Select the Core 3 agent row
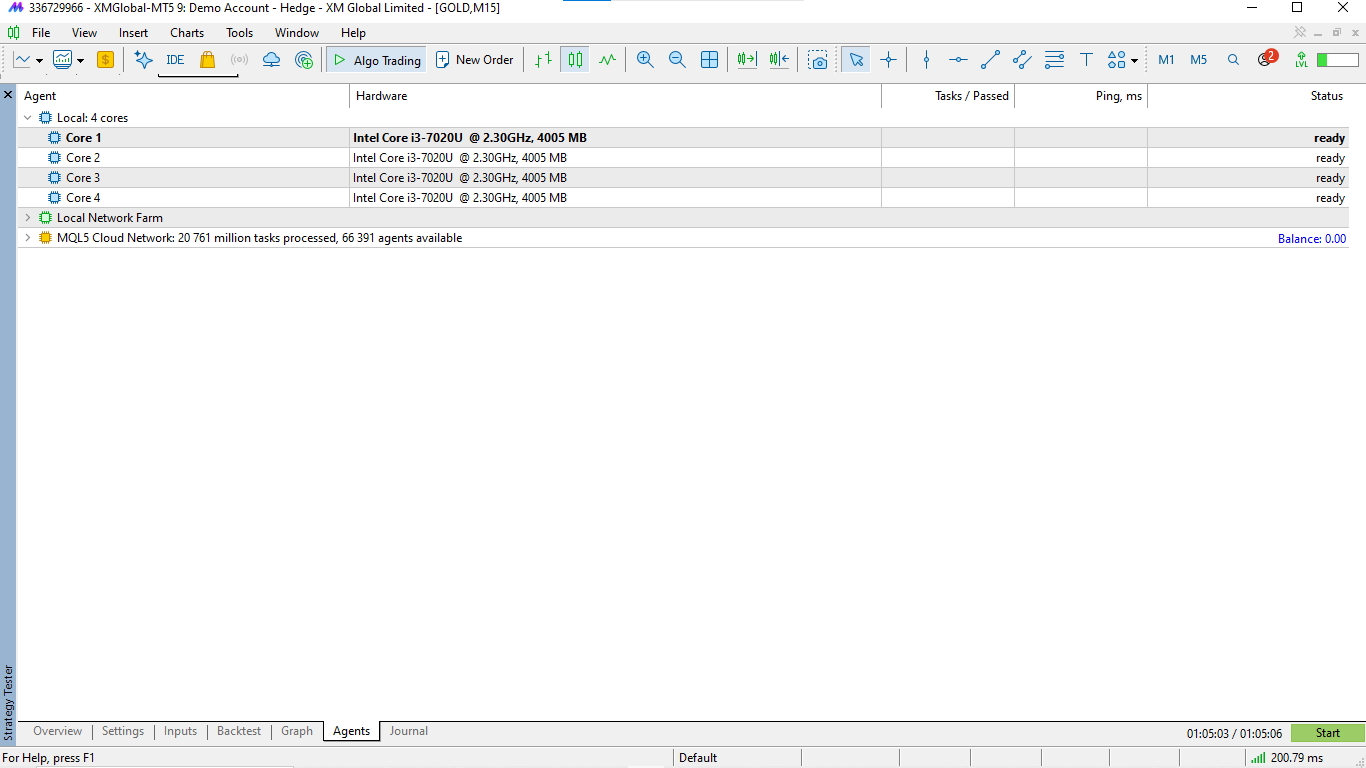Viewport: 1366px width, 768px height. tap(682, 178)
